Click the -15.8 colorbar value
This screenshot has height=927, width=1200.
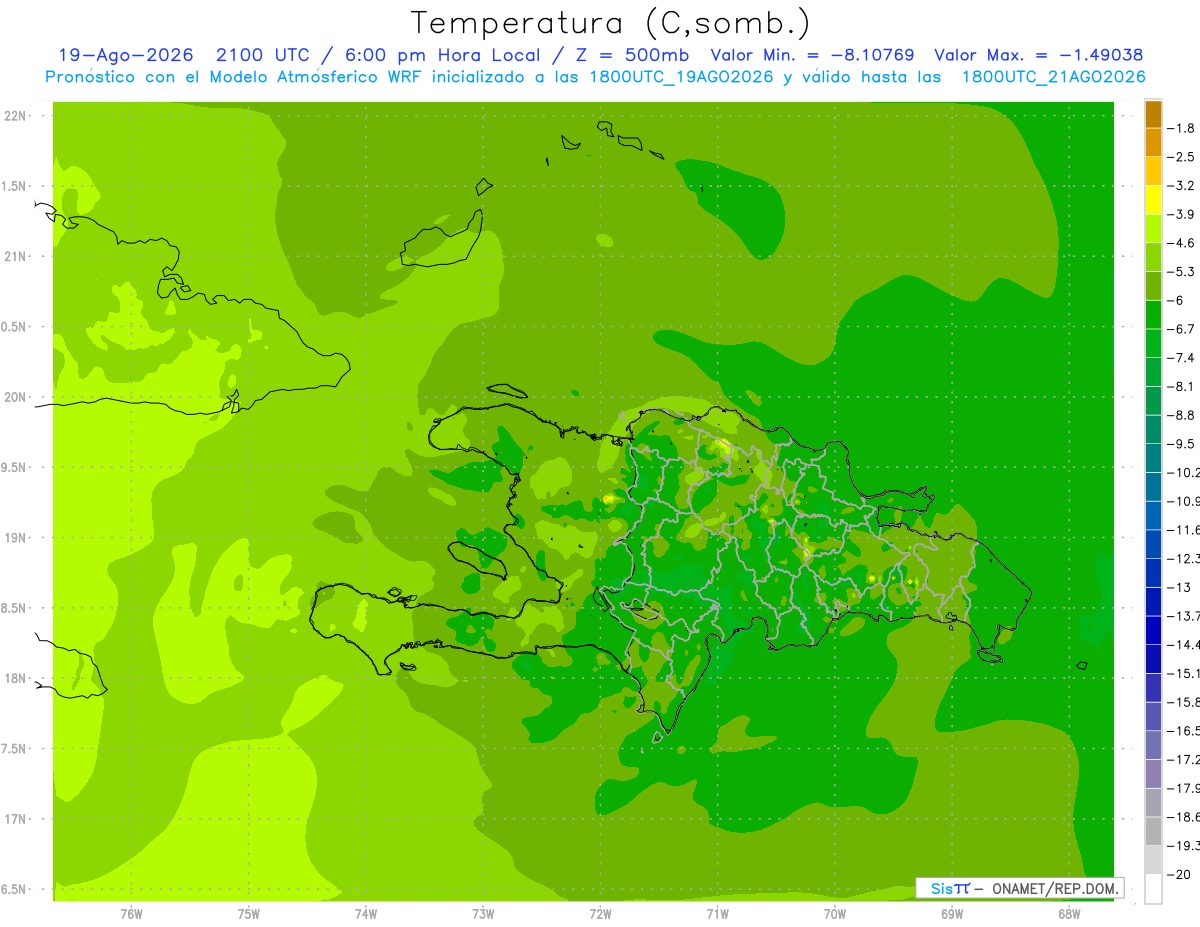pyautogui.click(x=1184, y=702)
